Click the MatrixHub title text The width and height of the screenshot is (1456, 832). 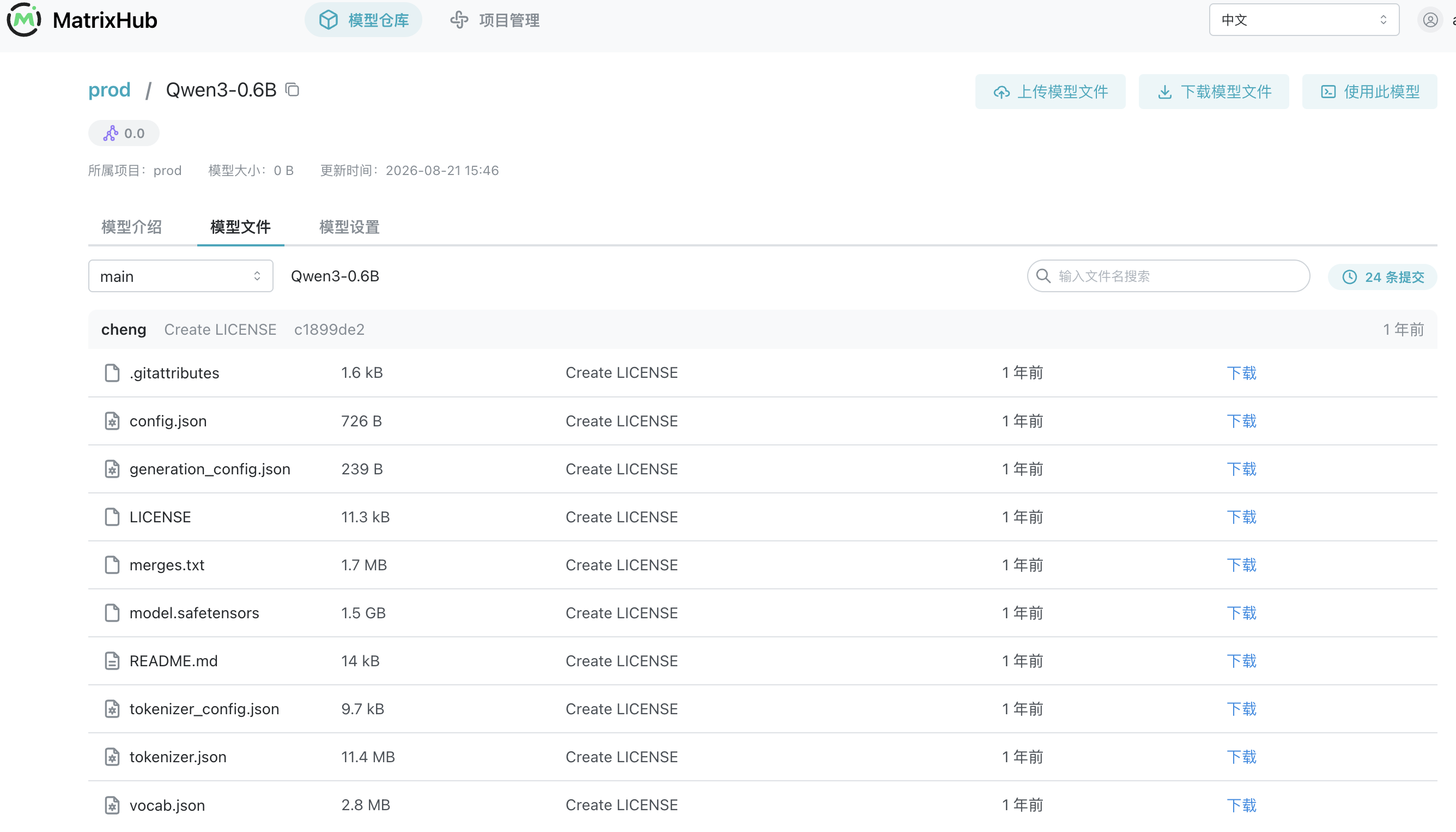pos(105,20)
